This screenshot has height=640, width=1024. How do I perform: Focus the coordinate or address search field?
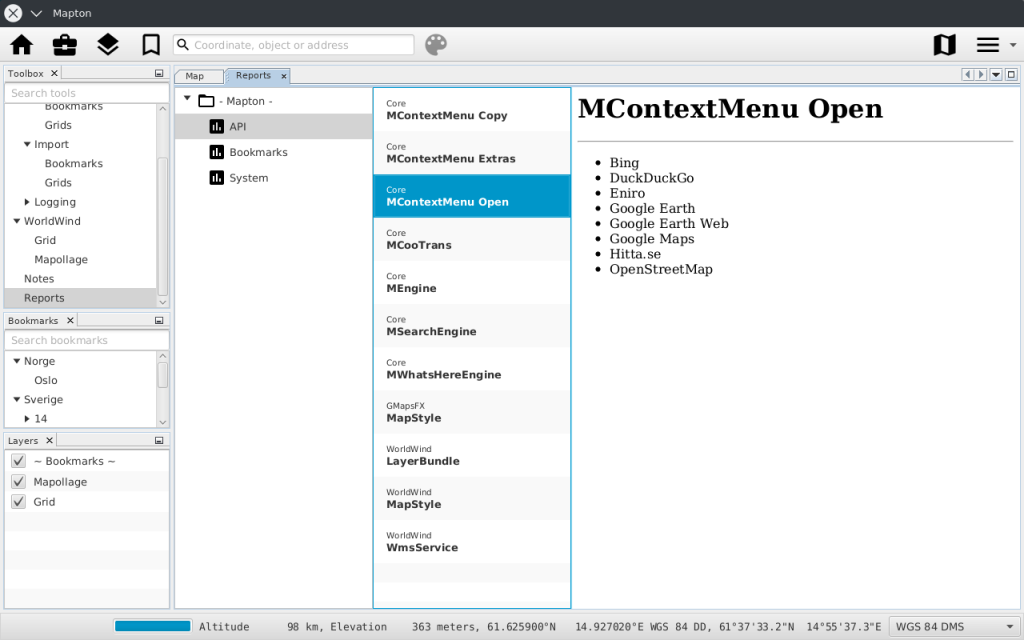[x=293, y=45]
